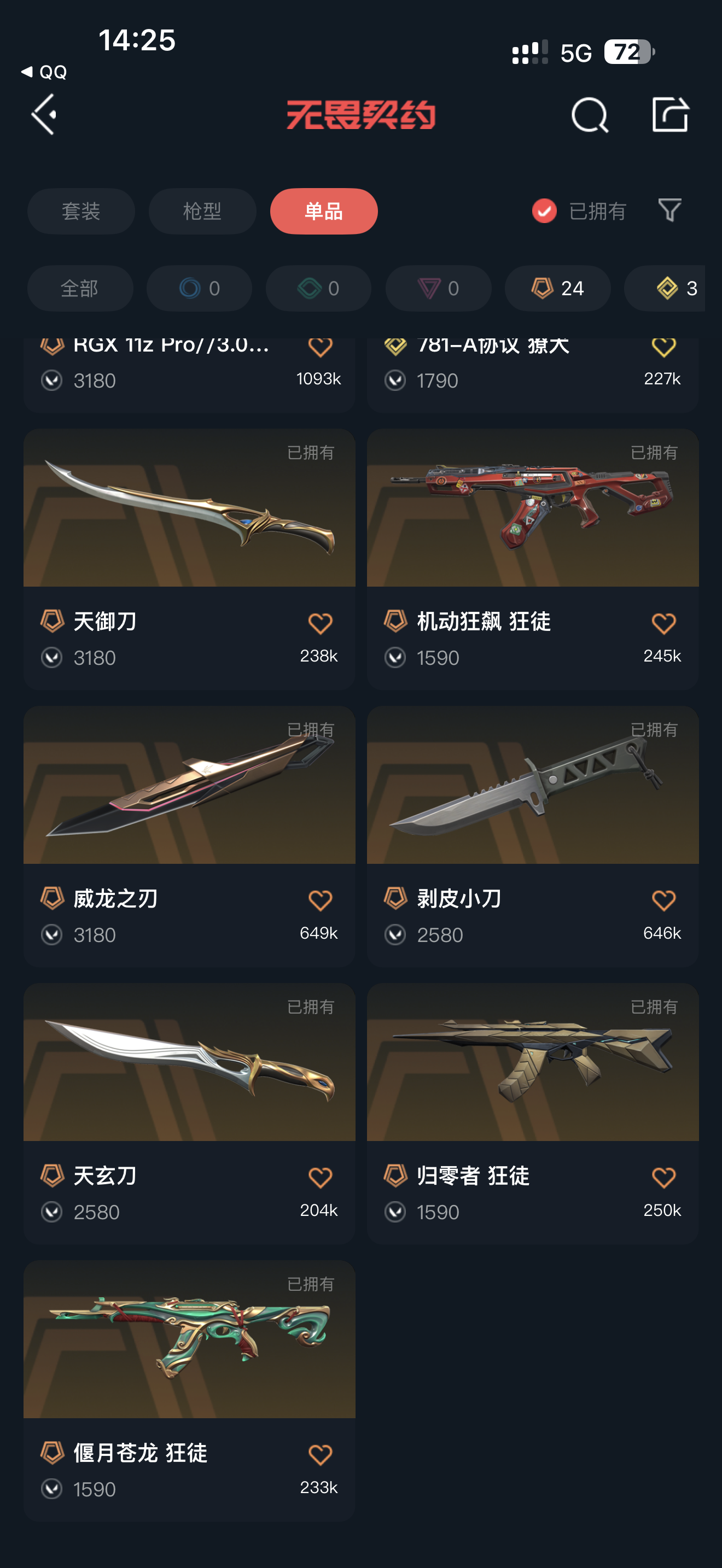Like 剥皮小刀 using the heart icon

click(x=663, y=900)
